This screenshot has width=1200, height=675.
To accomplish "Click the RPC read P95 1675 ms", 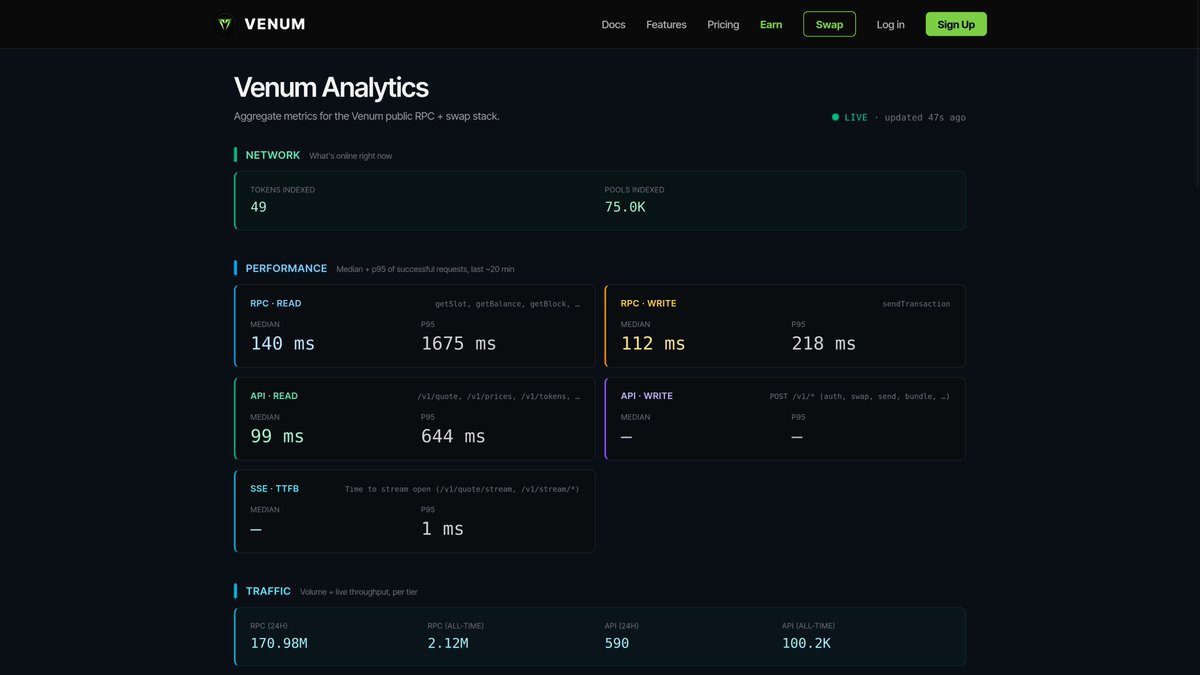I will (x=459, y=343).
